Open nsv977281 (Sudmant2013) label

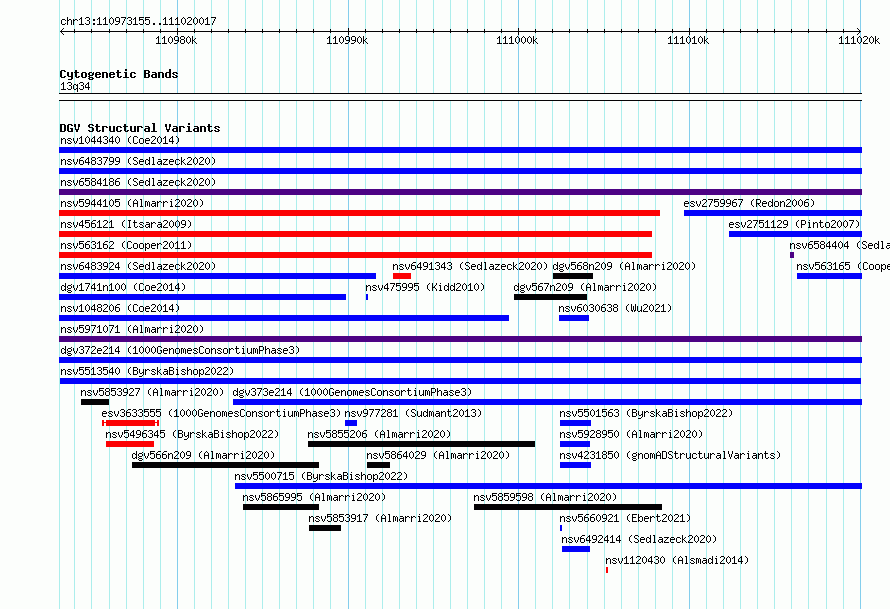point(413,413)
